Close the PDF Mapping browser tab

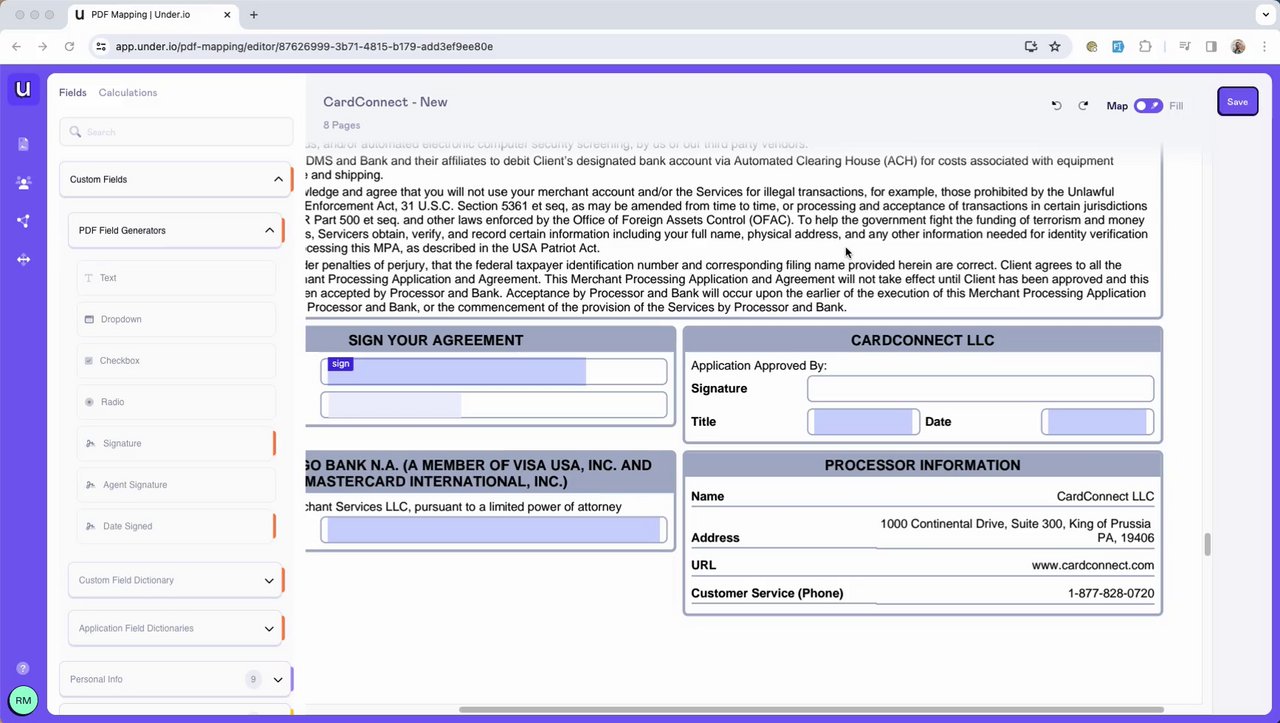[228, 15]
